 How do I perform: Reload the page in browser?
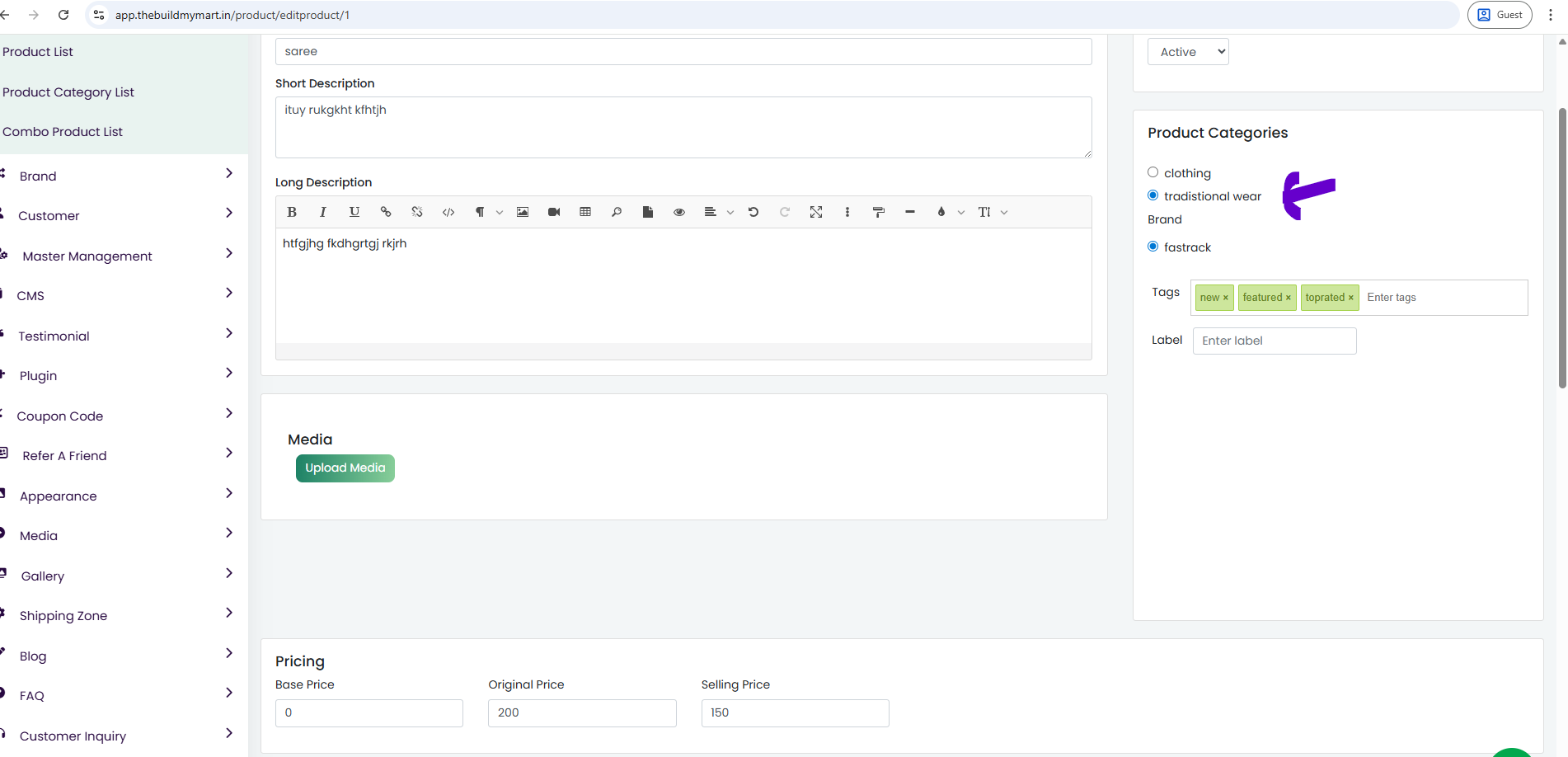click(63, 15)
